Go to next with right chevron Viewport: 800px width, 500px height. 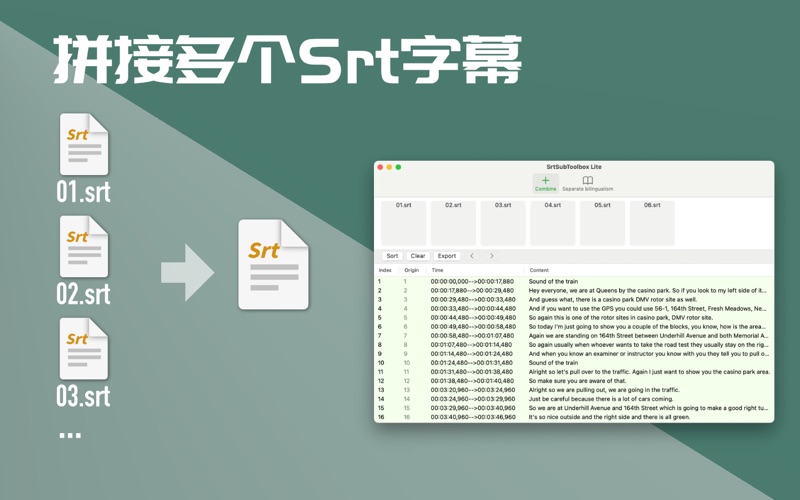click(x=491, y=256)
